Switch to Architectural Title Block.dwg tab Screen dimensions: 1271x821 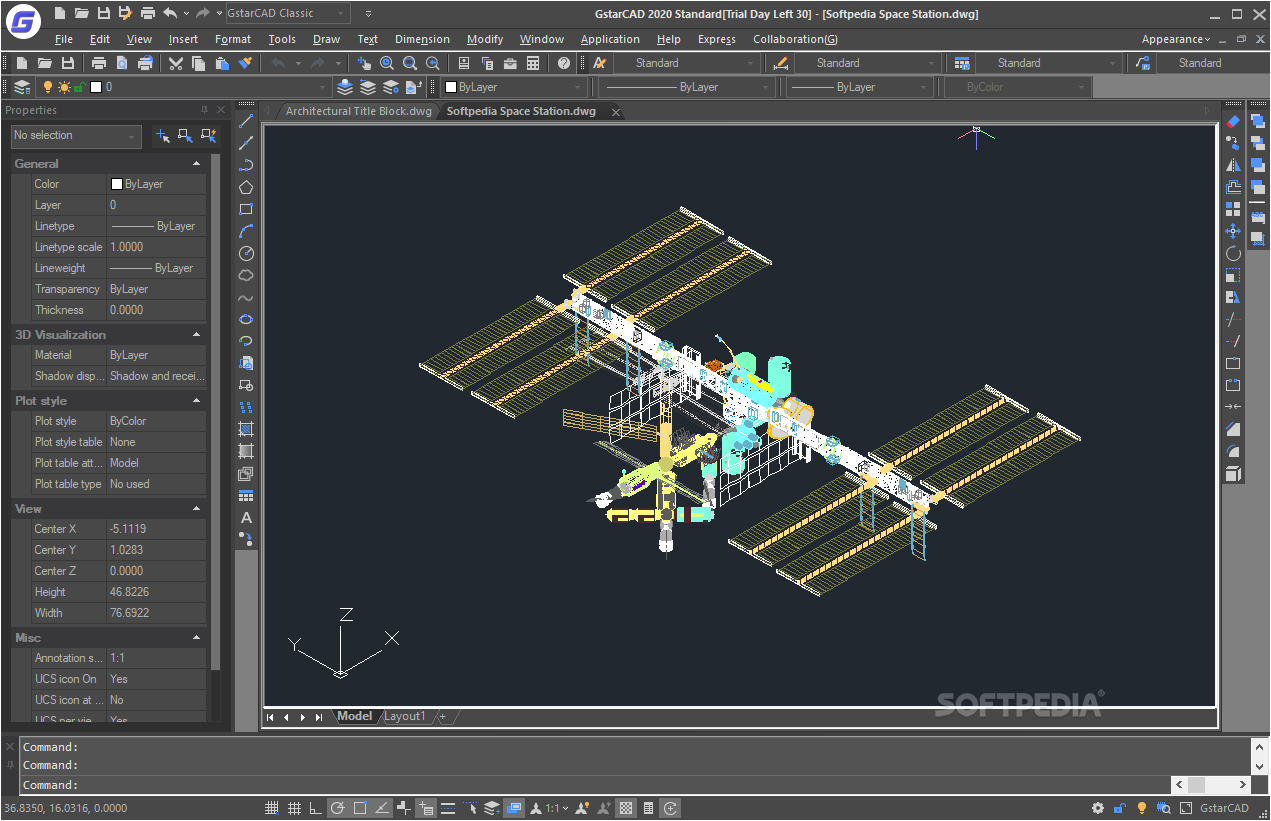pos(358,111)
